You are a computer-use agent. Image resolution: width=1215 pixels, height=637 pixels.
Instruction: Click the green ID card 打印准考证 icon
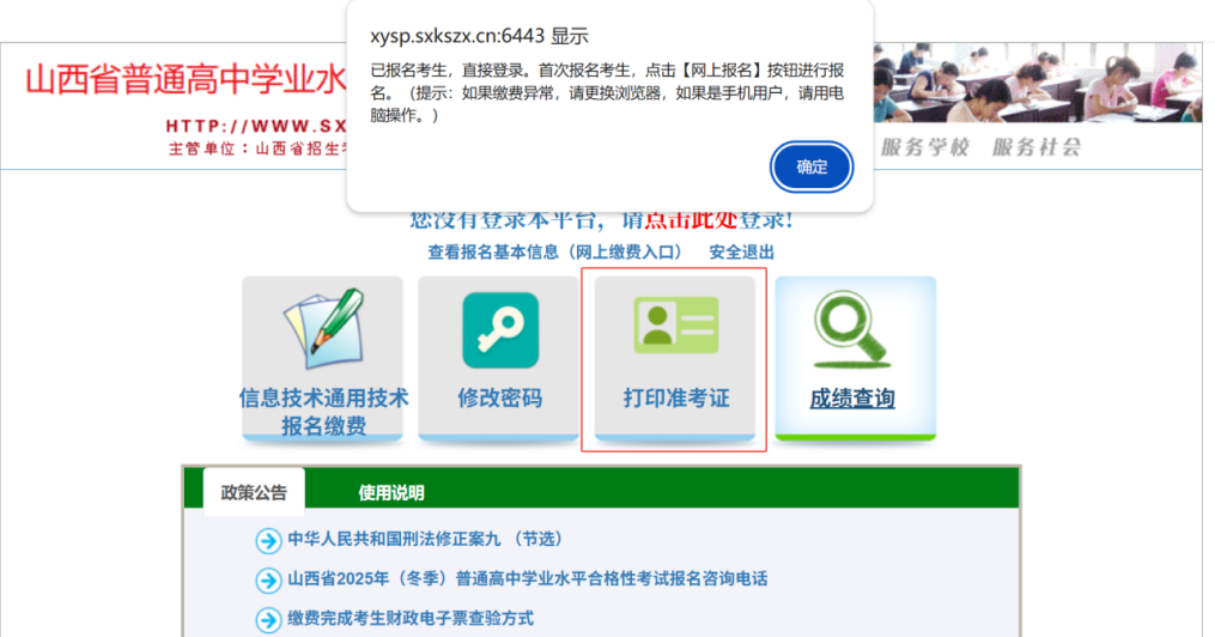pos(675,324)
